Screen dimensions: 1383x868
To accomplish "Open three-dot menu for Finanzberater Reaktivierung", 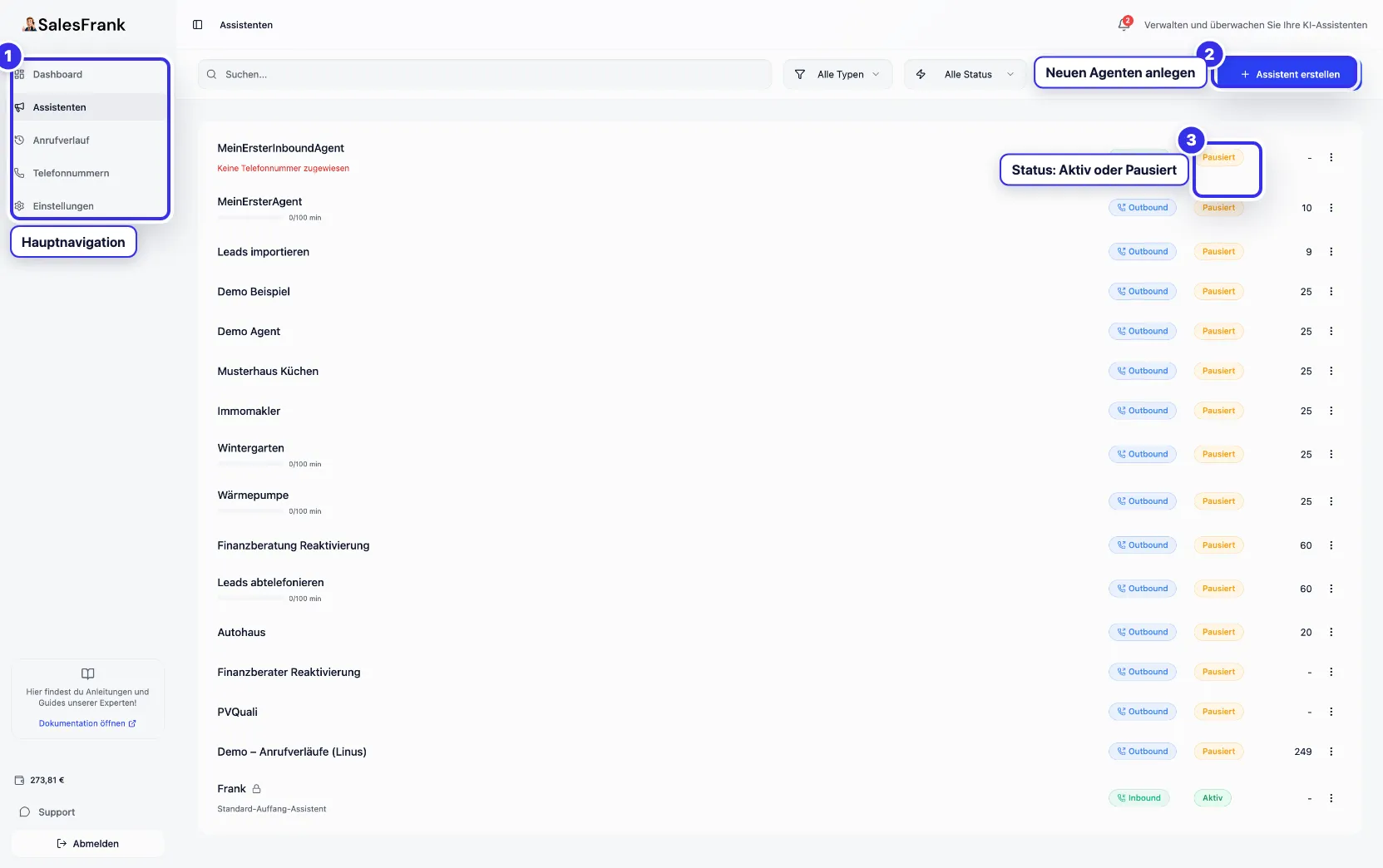I will tap(1331, 672).
